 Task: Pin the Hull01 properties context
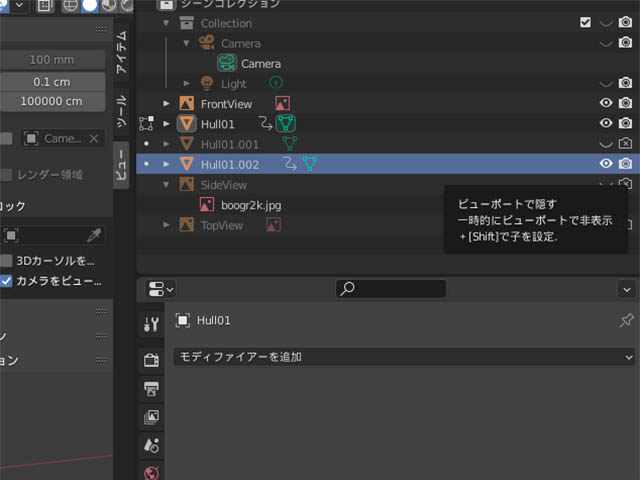(x=627, y=320)
